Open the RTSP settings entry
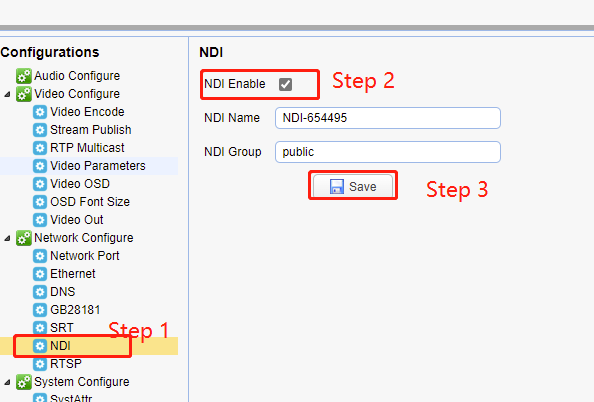This screenshot has height=402, width=594. coord(66,364)
